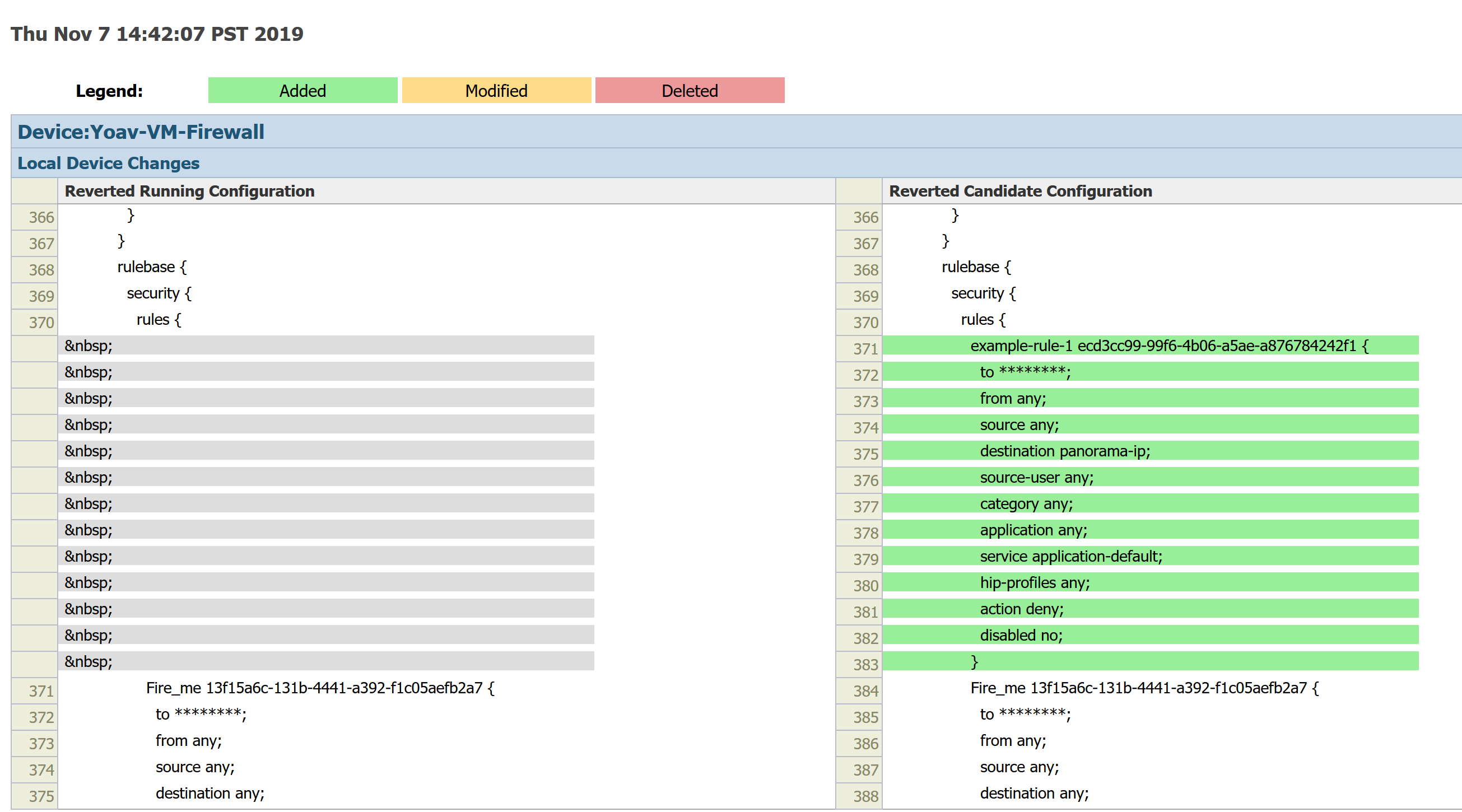1462x812 pixels.
Task: Click the first gray placeholder row
Action: (326, 346)
